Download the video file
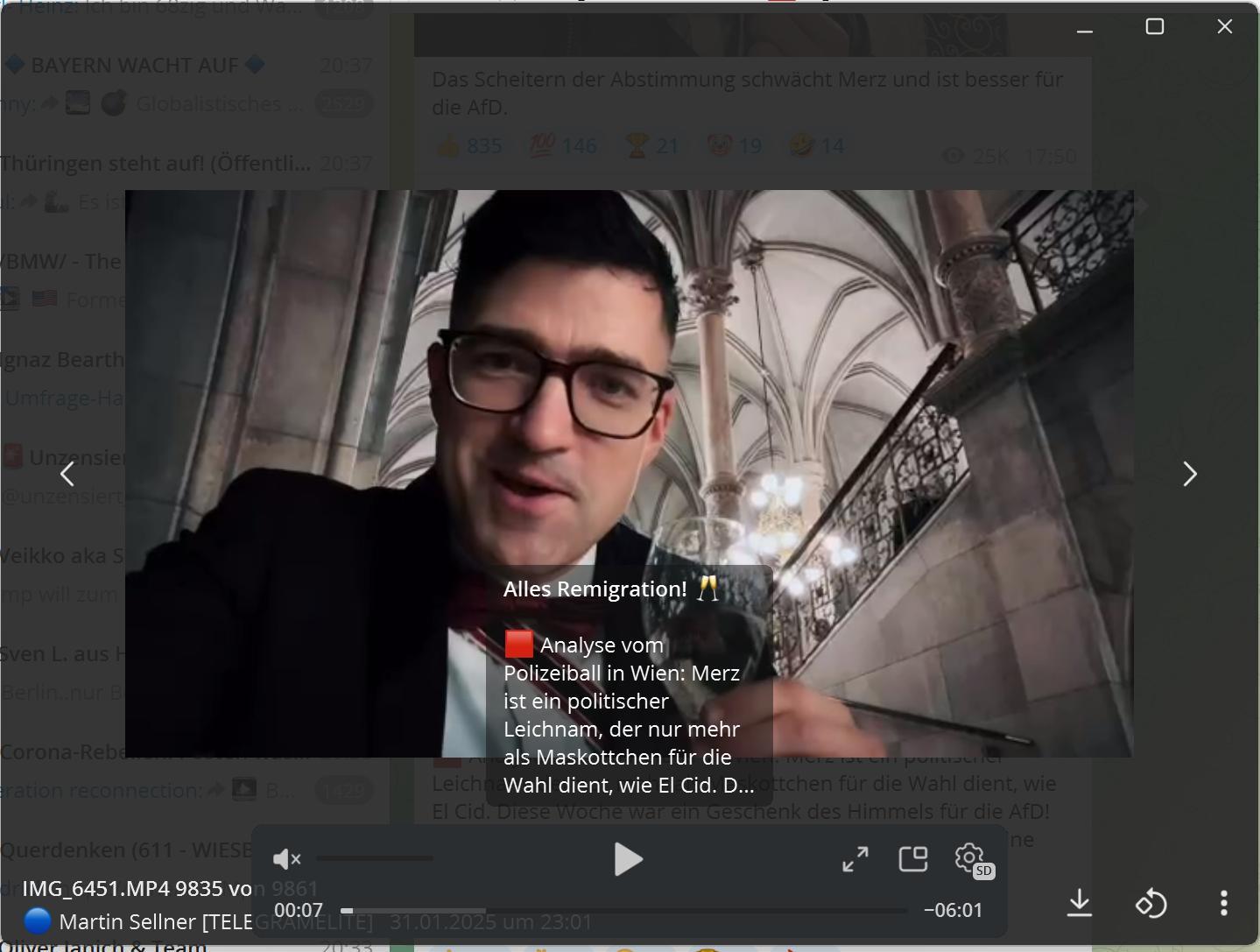Screen dimensions: 1260x952 coord(1080,903)
